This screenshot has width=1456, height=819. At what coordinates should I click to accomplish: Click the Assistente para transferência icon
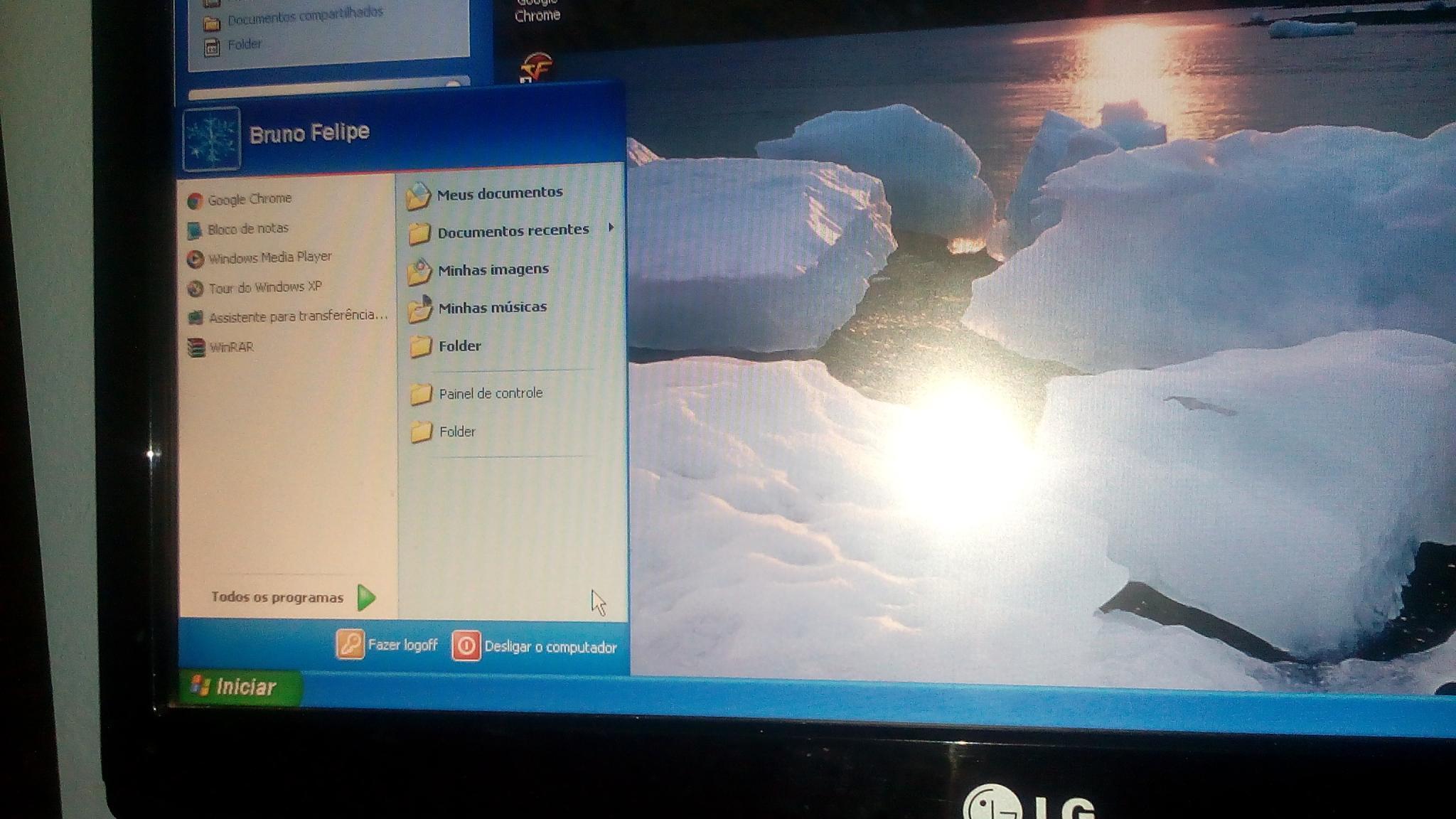click(x=196, y=318)
